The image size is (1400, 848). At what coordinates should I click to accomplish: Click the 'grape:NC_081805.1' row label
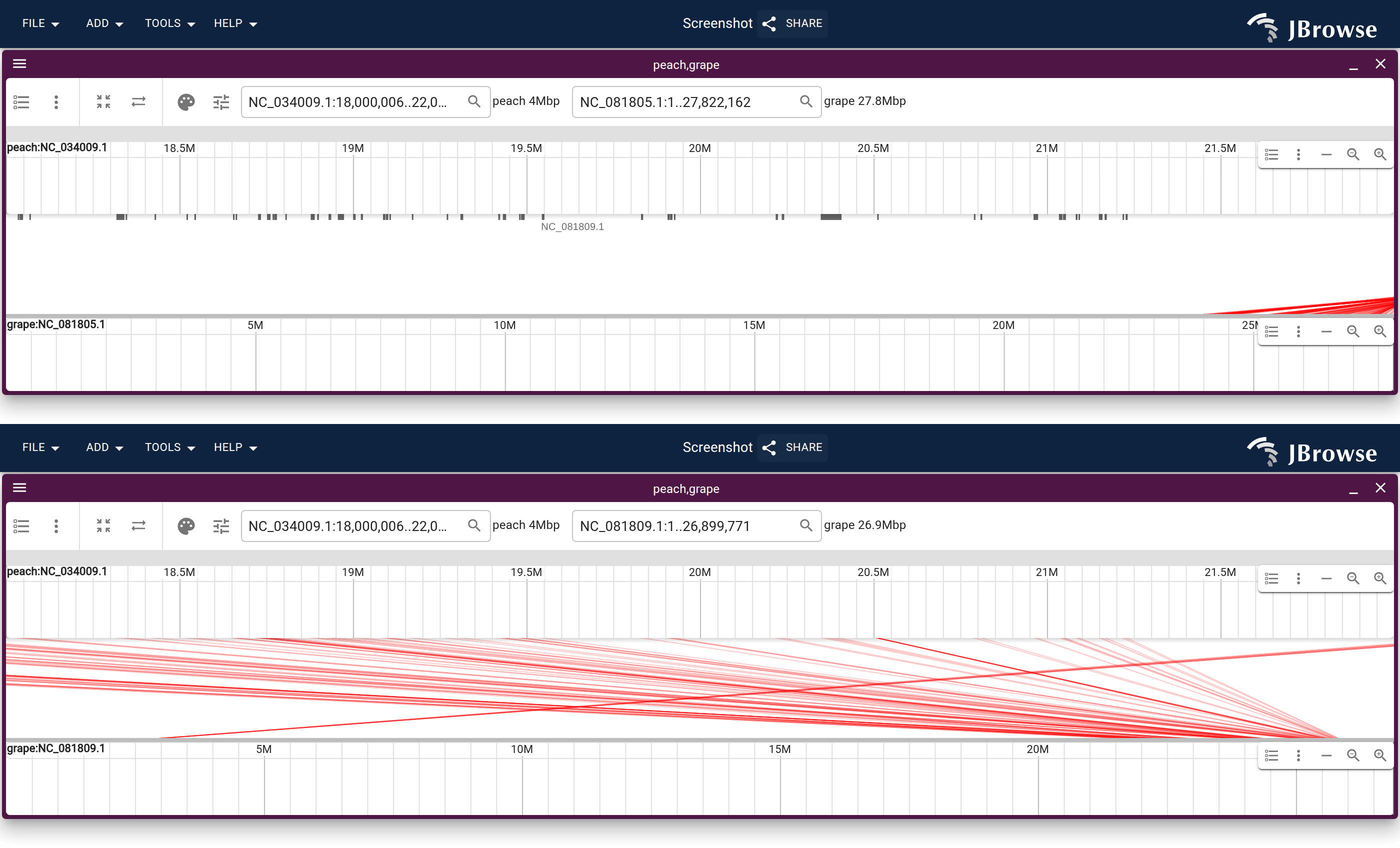point(55,324)
